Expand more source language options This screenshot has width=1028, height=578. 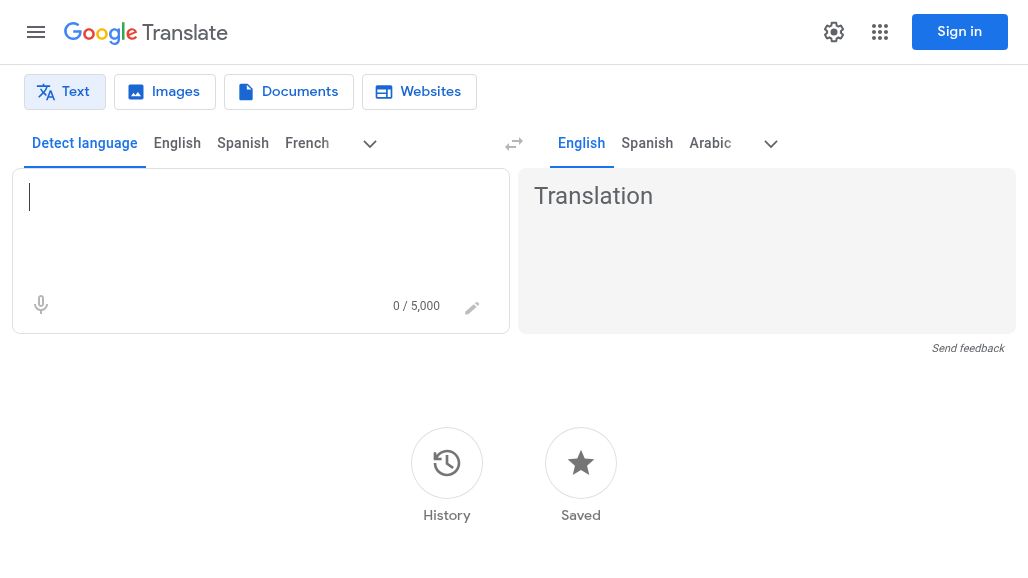click(x=370, y=143)
